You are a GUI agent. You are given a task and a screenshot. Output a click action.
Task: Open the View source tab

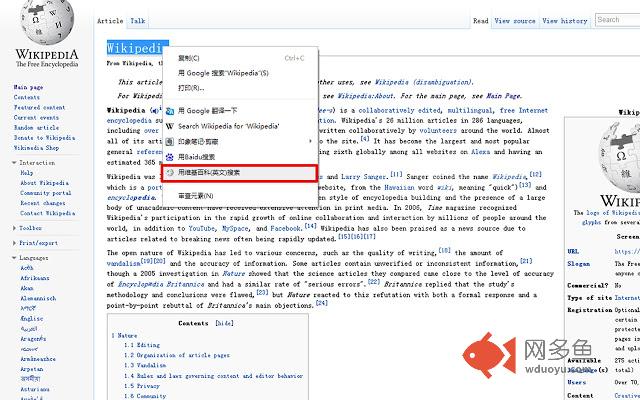pyautogui.click(x=515, y=21)
